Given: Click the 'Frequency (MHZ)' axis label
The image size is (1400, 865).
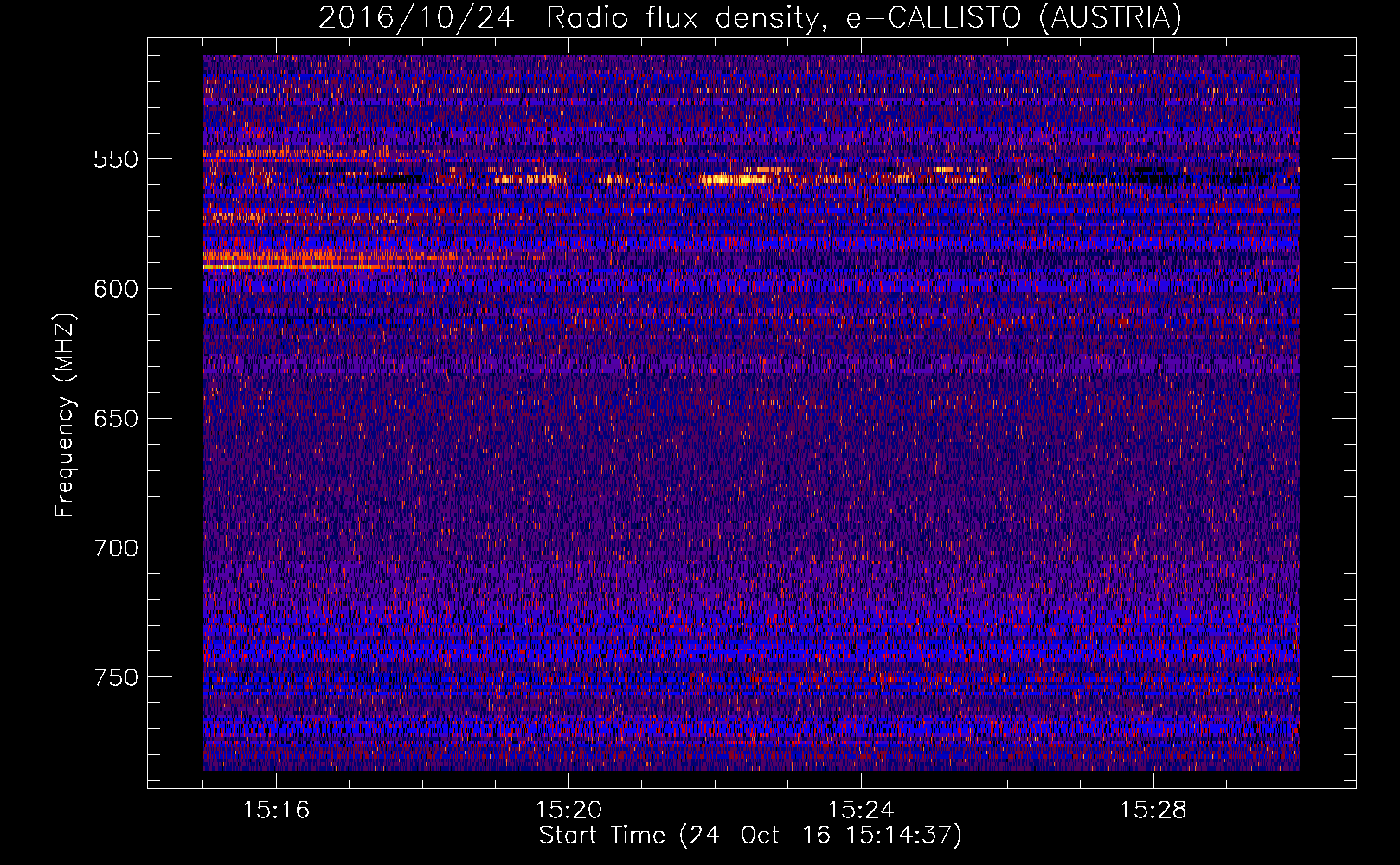Looking at the screenshot, I should 66,415.
